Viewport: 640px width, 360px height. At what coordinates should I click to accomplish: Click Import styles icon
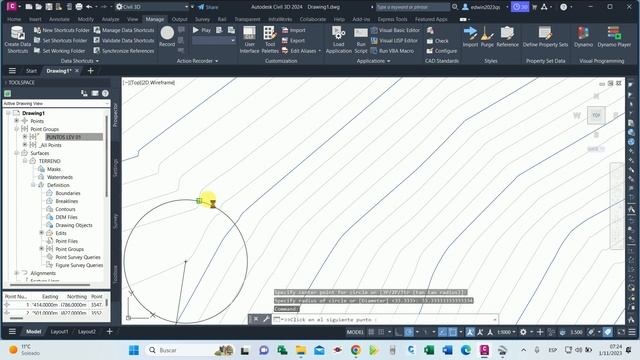point(470,37)
